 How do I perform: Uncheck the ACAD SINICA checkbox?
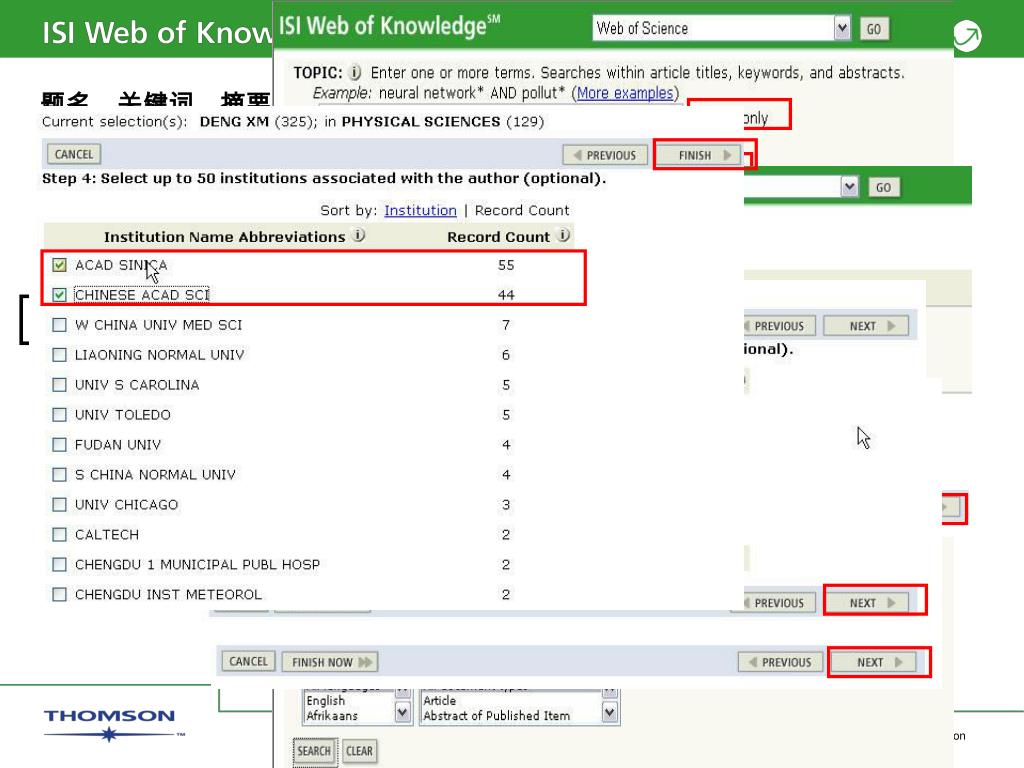coord(59,265)
